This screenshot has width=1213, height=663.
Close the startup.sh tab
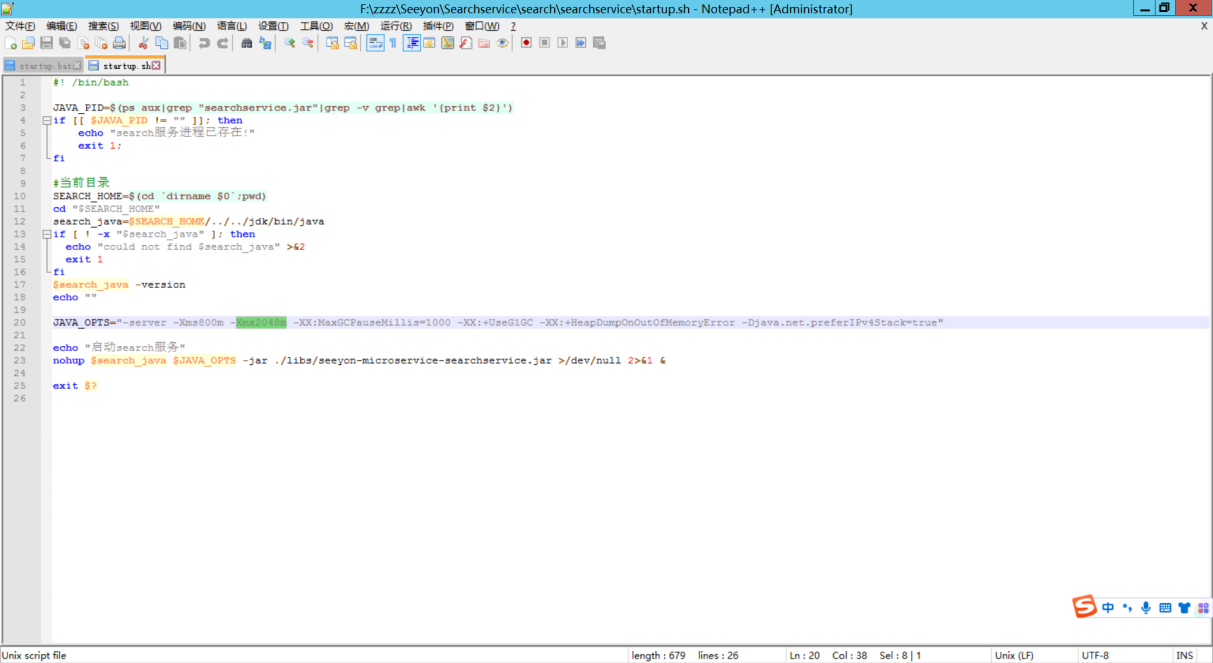pos(157,65)
